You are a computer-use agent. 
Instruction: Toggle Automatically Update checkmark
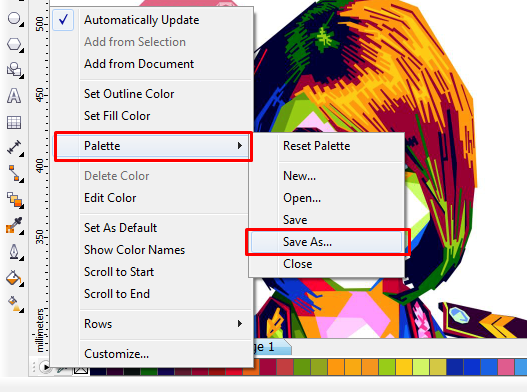click(x=63, y=20)
